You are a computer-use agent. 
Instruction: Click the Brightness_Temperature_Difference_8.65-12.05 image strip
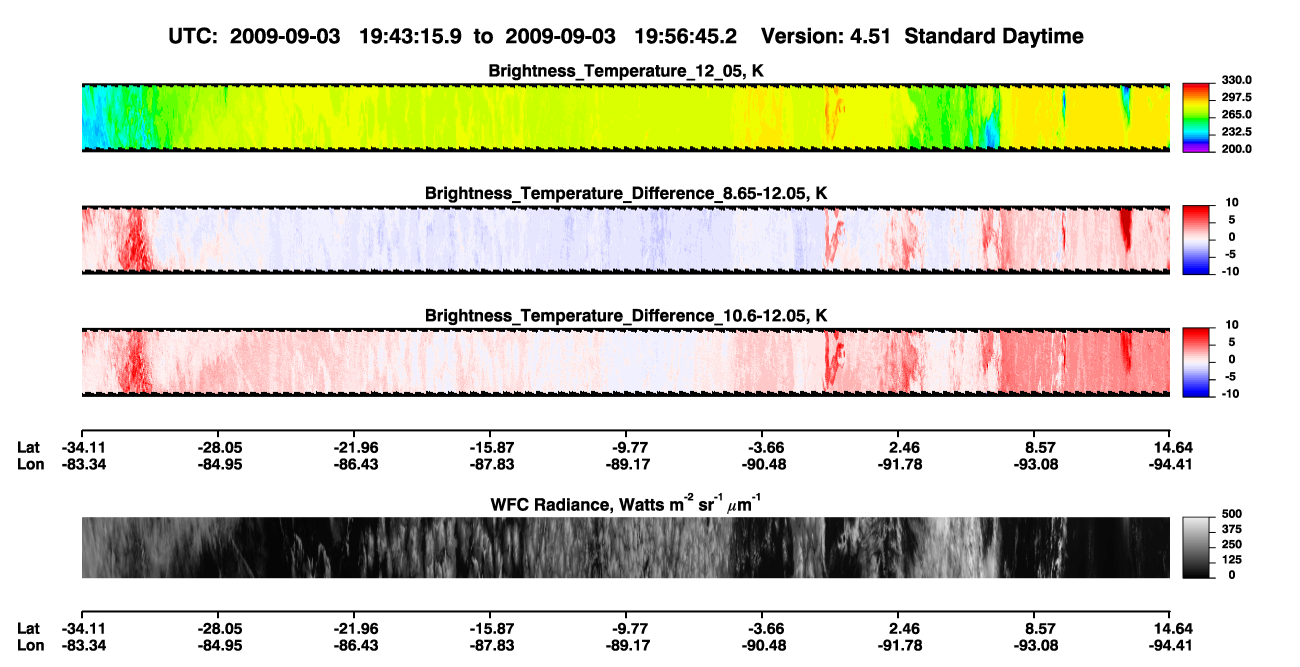pos(625,239)
